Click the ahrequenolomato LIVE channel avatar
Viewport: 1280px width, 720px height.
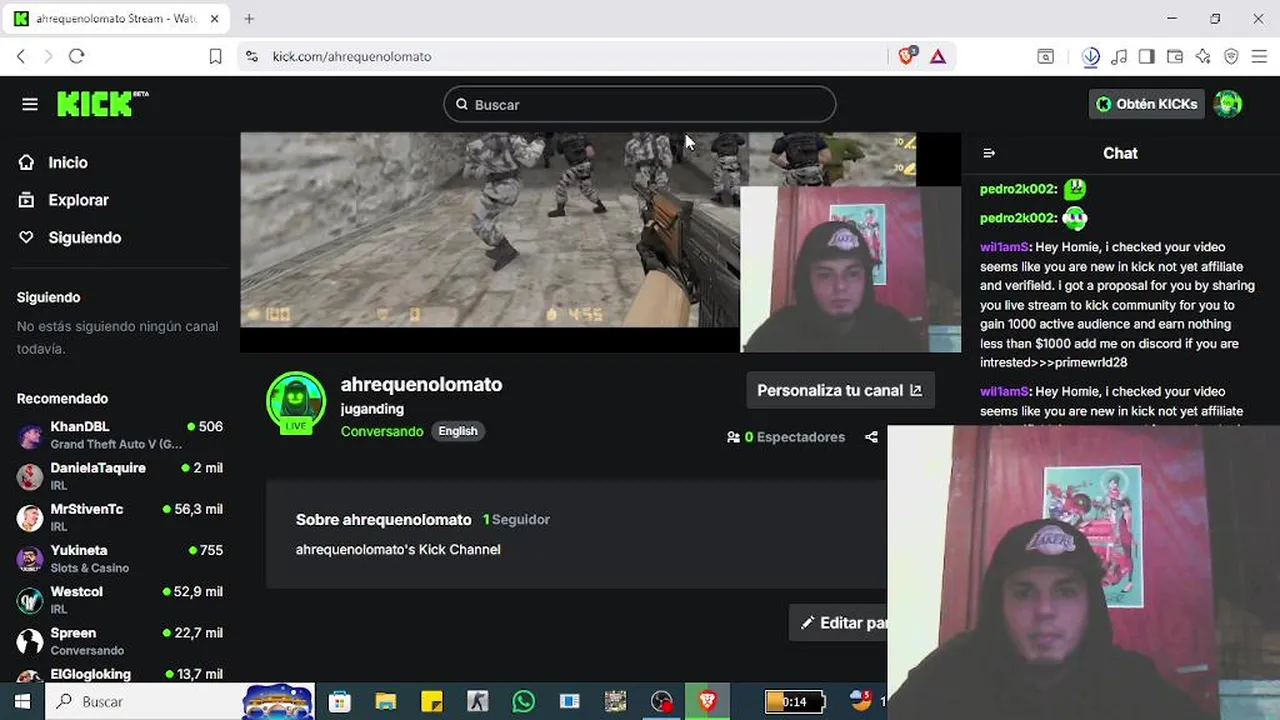pos(296,402)
